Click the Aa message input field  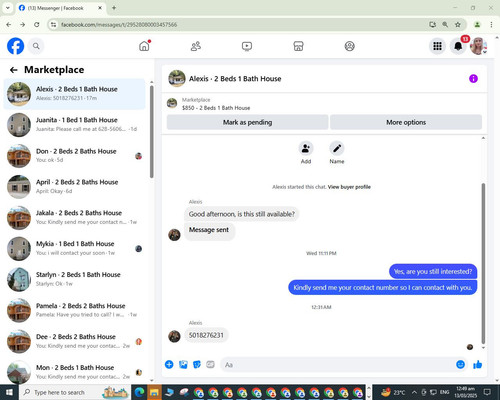point(337,365)
